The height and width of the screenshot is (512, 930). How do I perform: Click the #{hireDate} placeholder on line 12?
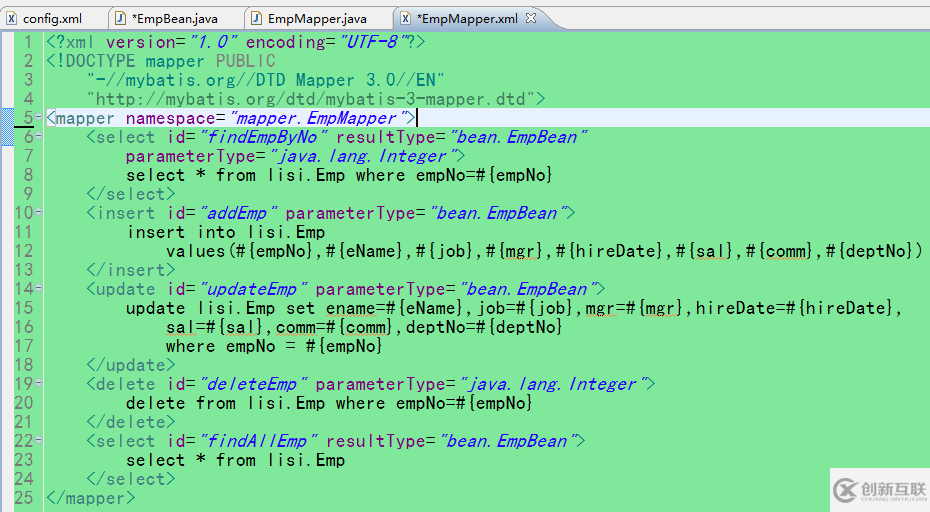[x=609, y=251]
